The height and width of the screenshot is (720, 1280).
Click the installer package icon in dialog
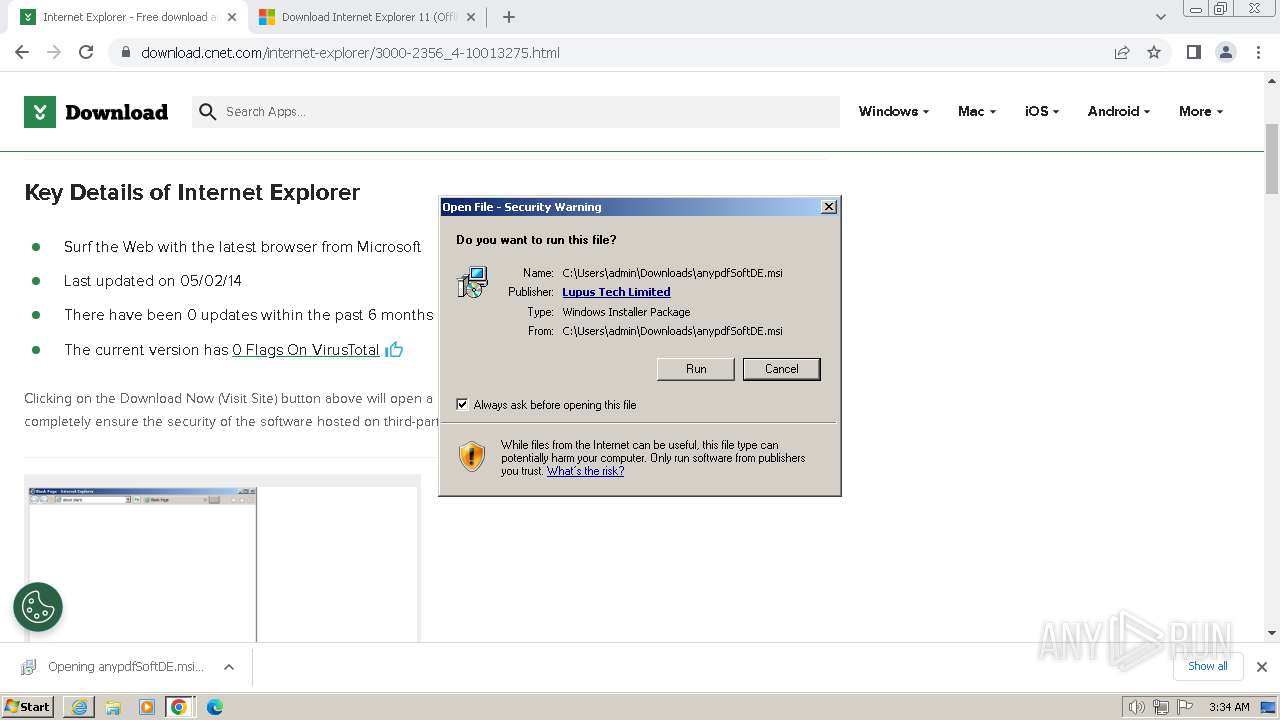tap(472, 282)
